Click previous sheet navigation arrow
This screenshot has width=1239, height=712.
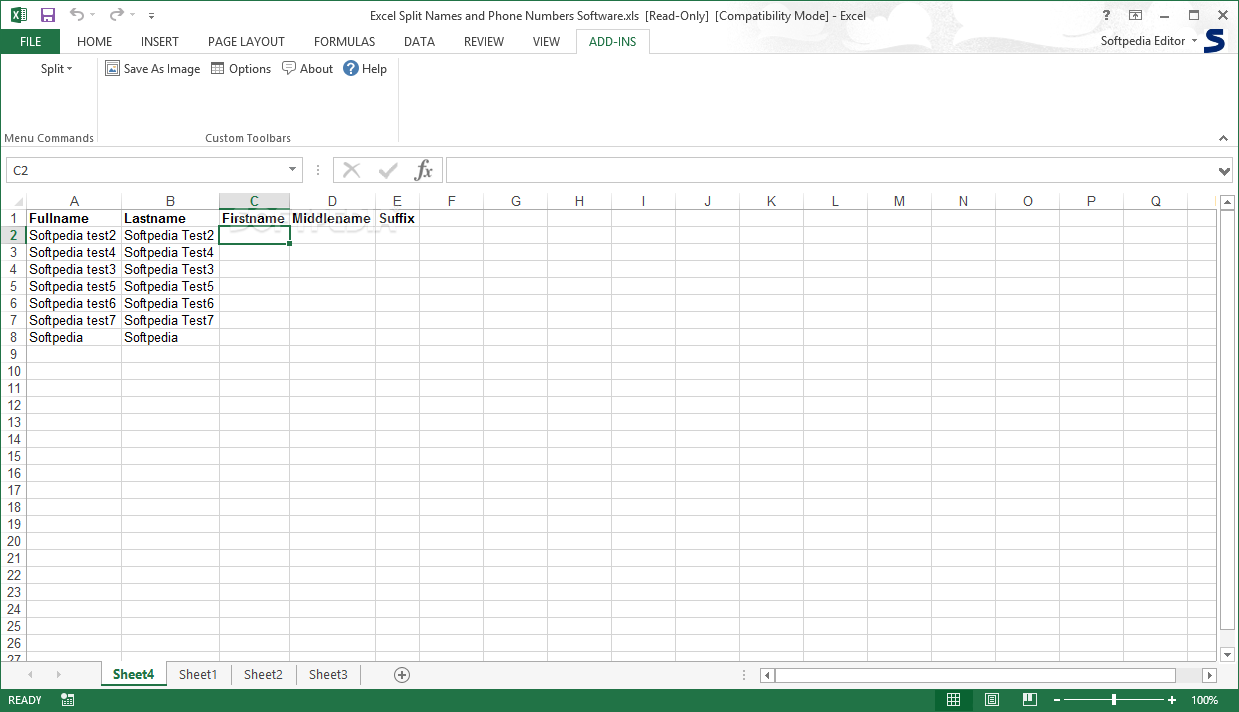[30, 675]
